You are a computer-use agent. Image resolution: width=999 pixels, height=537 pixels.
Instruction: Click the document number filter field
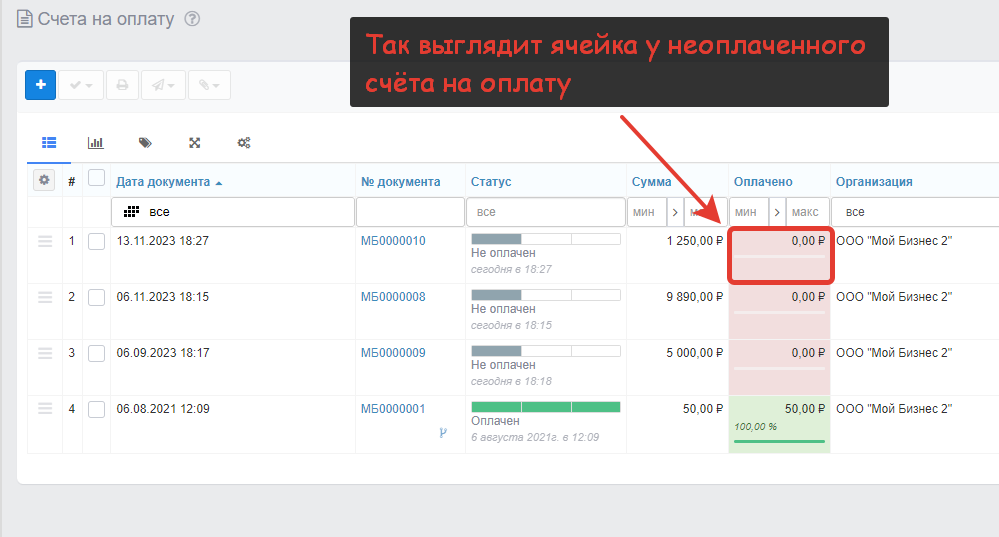(x=410, y=212)
